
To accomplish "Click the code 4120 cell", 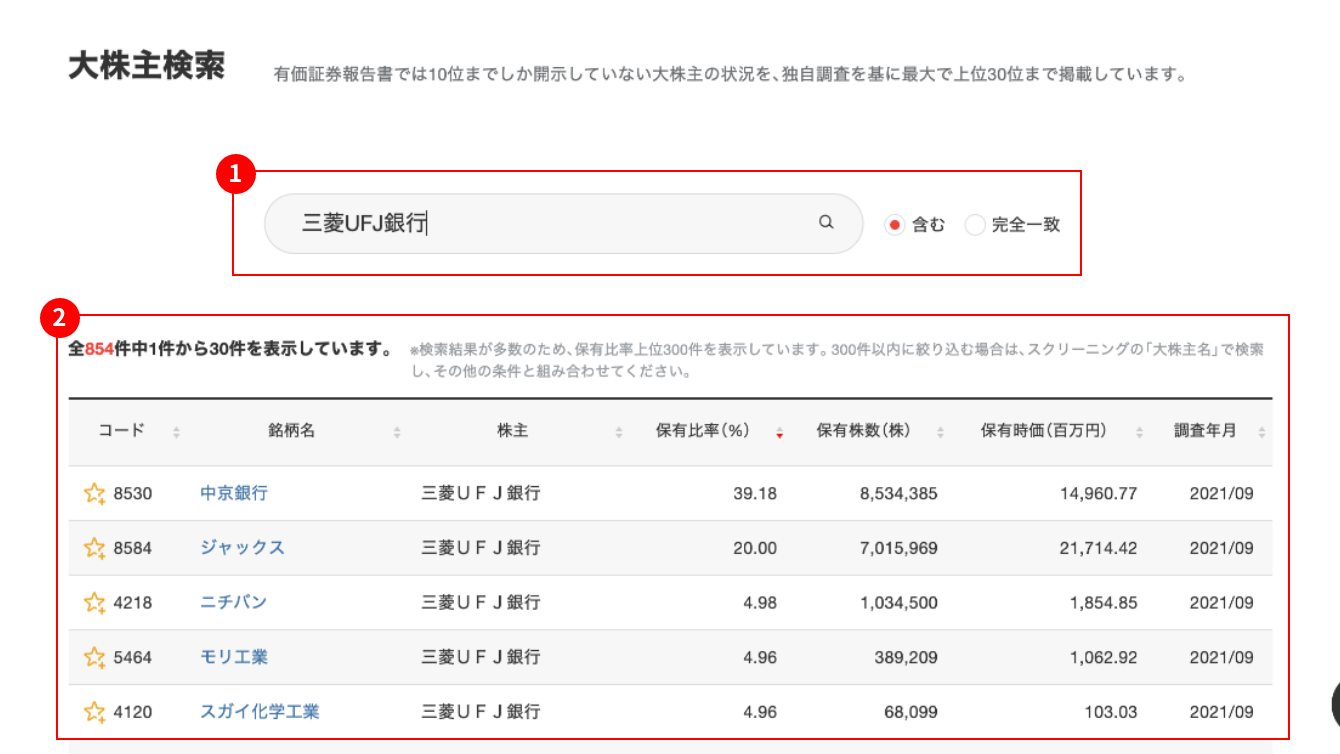I will click(x=133, y=712).
